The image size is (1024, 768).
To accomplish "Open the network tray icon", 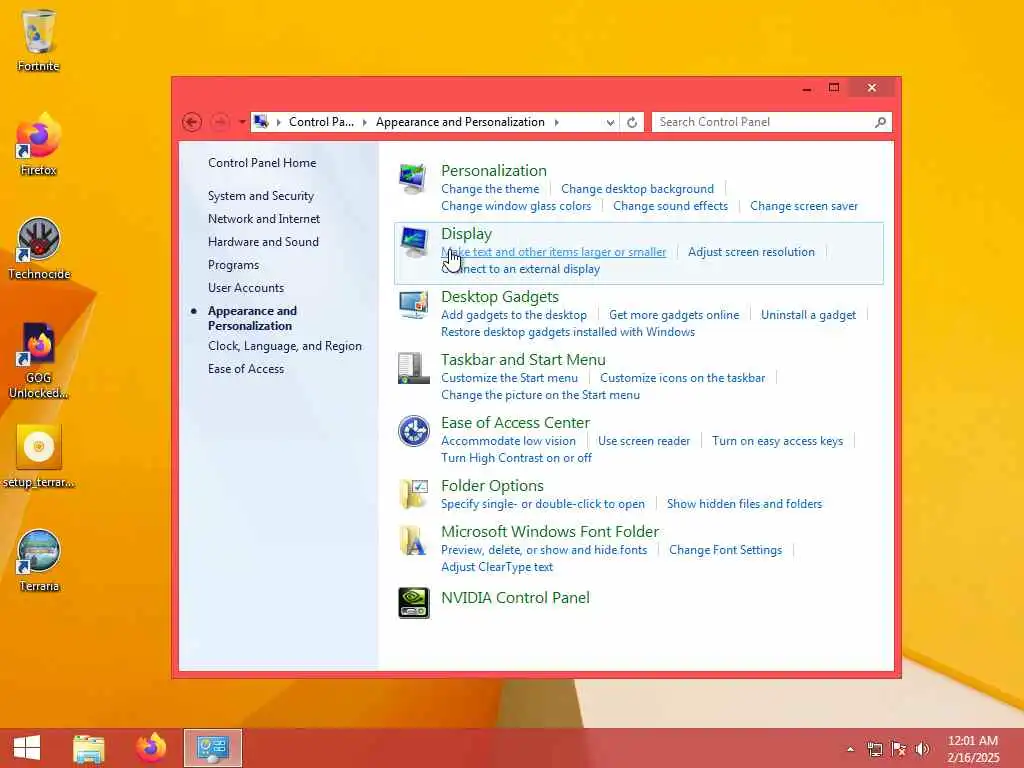I will [x=874, y=749].
